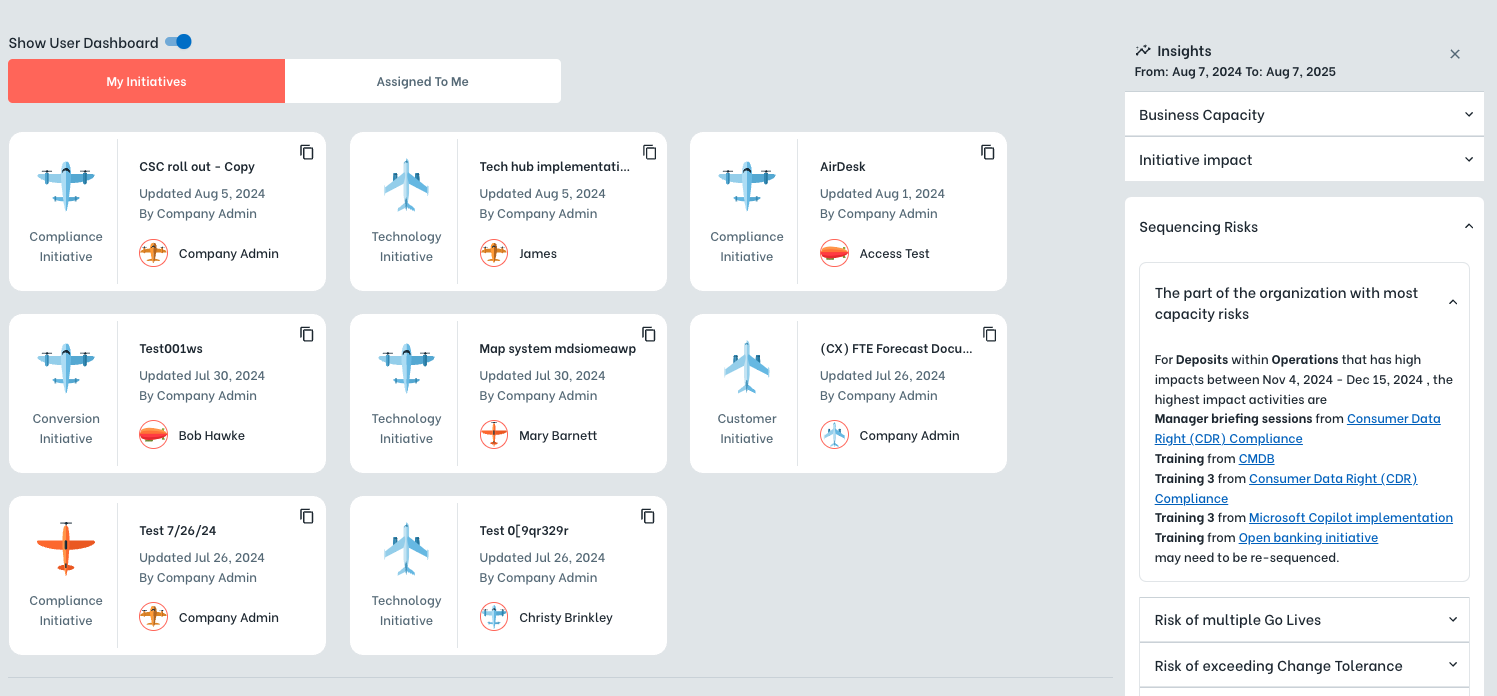The width and height of the screenshot is (1497, 696).
Task: Toggle the Show User Dashboard switch
Action: coord(177,42)
